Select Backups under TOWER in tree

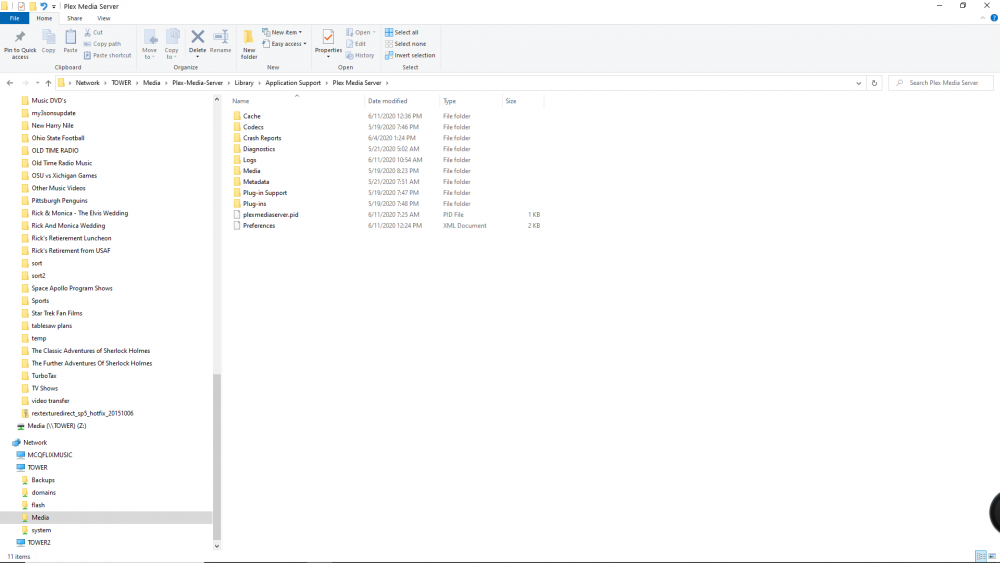tap(43, 480)
